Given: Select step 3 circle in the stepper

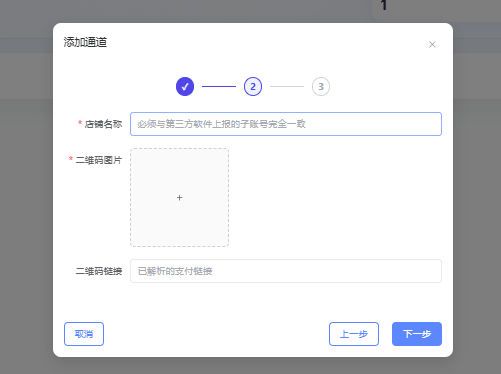Looking at the screenshot, I should 321,87.
